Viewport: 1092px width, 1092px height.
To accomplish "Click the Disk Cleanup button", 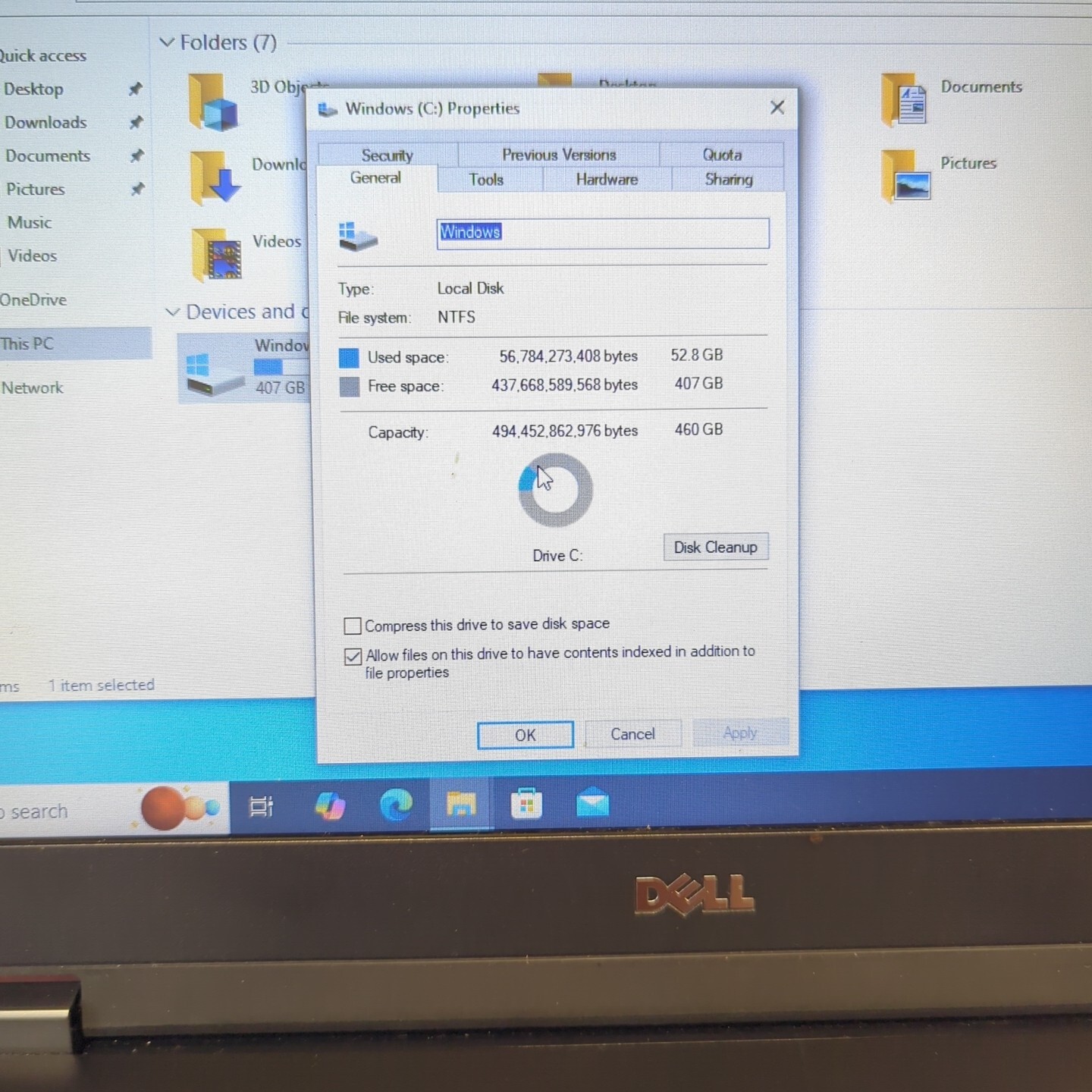I will [716, 547].
